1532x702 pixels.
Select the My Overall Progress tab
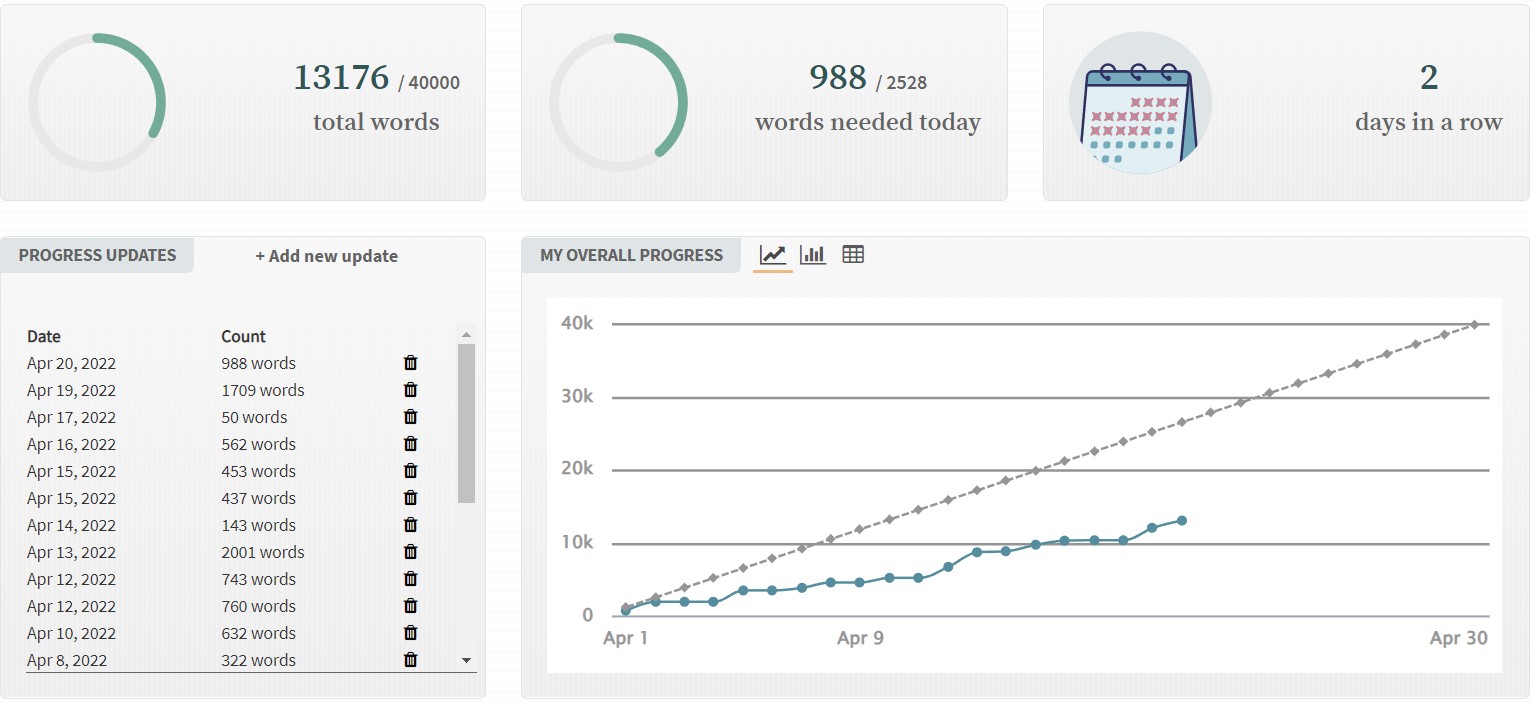pos(631,255)
